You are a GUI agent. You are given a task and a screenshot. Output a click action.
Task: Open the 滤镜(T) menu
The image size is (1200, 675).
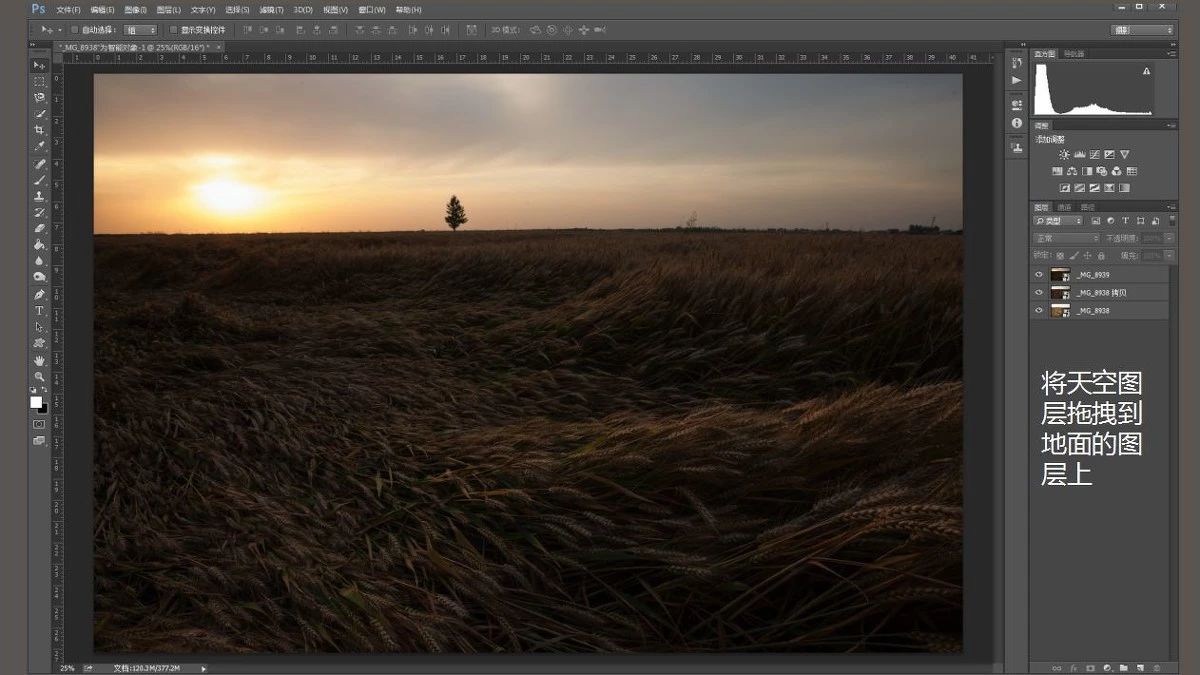point(271,9)
